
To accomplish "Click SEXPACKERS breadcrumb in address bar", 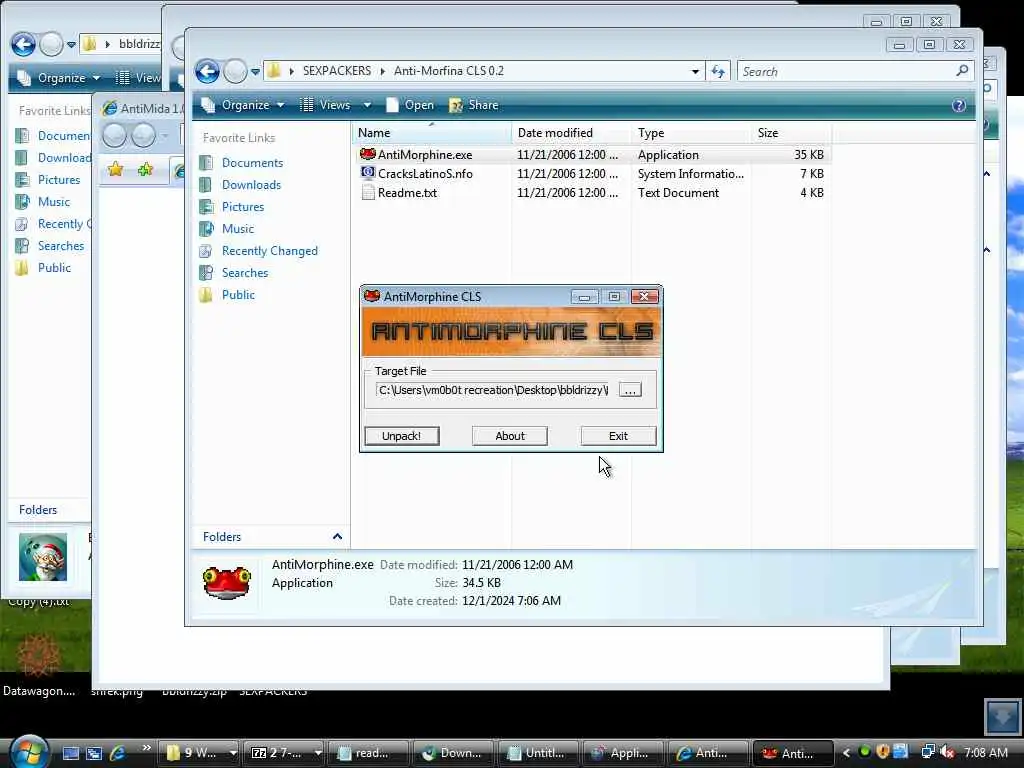I will click(x=336, y=71).
